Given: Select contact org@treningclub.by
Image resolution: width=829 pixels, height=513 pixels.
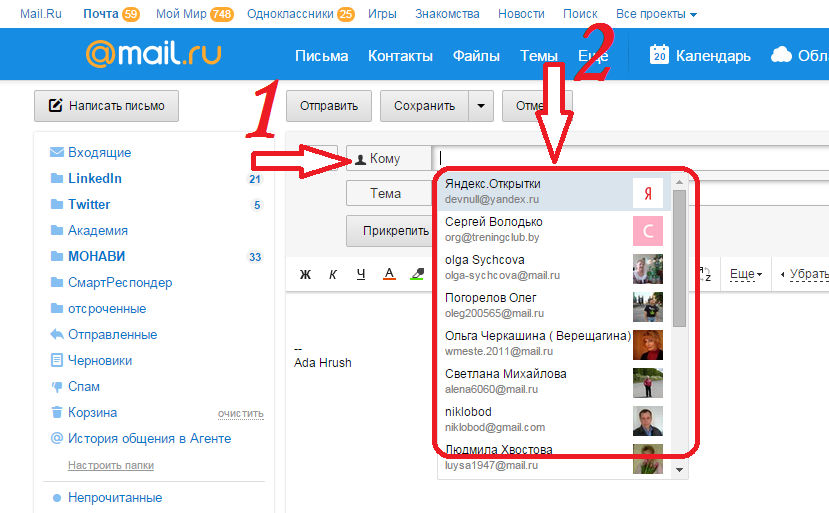Looking at the screenshot, I should tap(554, 230).
